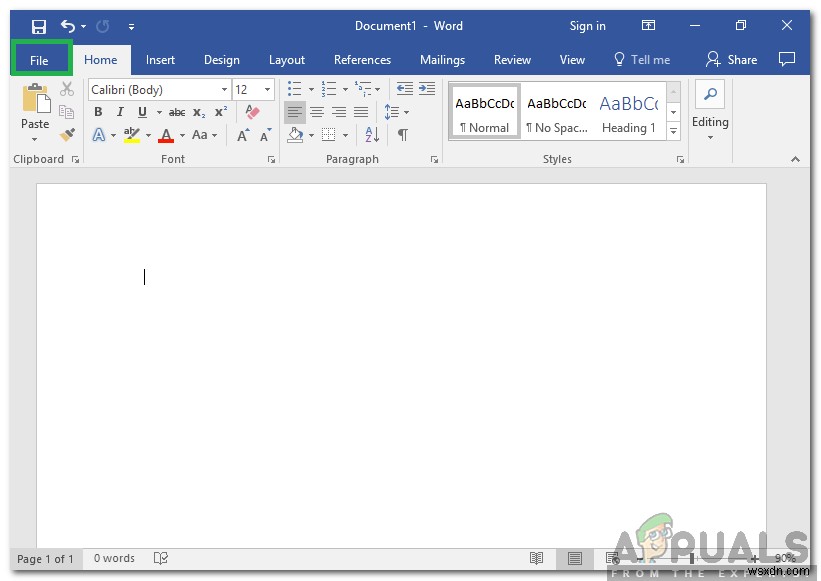Viewport: 821px width, 581px height.
Task: Click Sign in
Action: [x=587, y=26]
